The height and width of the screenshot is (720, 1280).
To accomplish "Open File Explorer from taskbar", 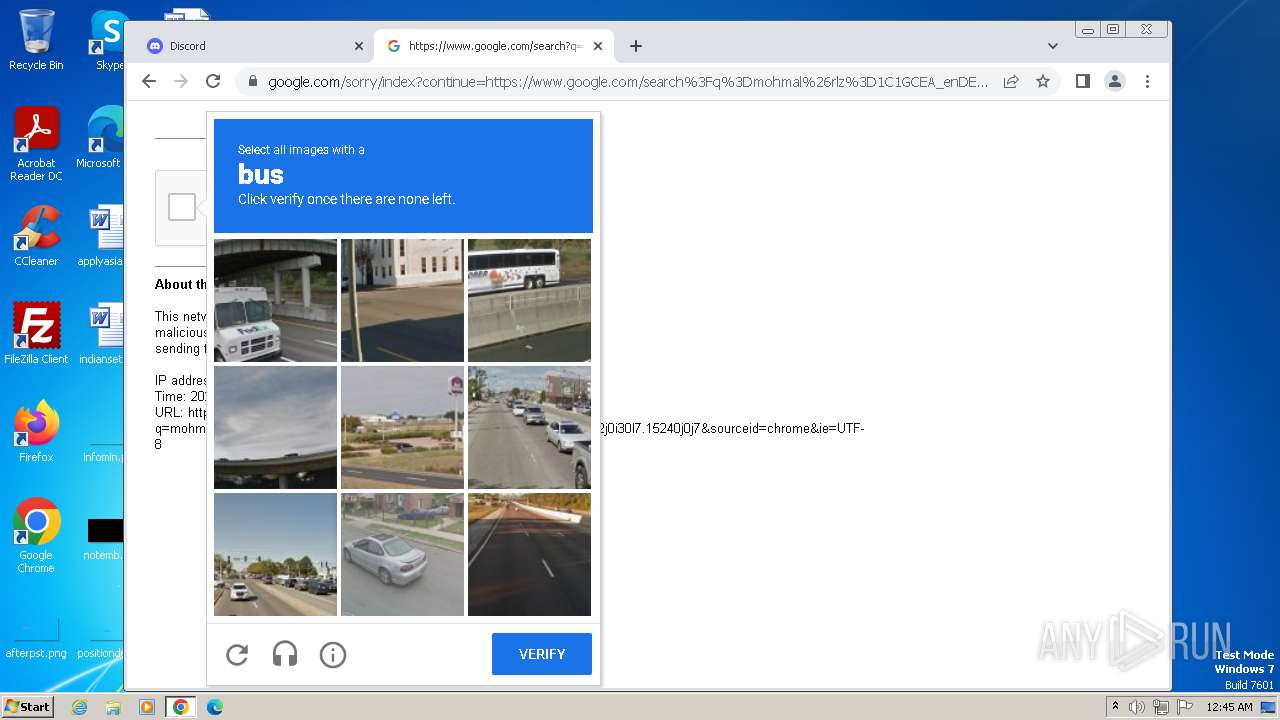I will (113, 707).
